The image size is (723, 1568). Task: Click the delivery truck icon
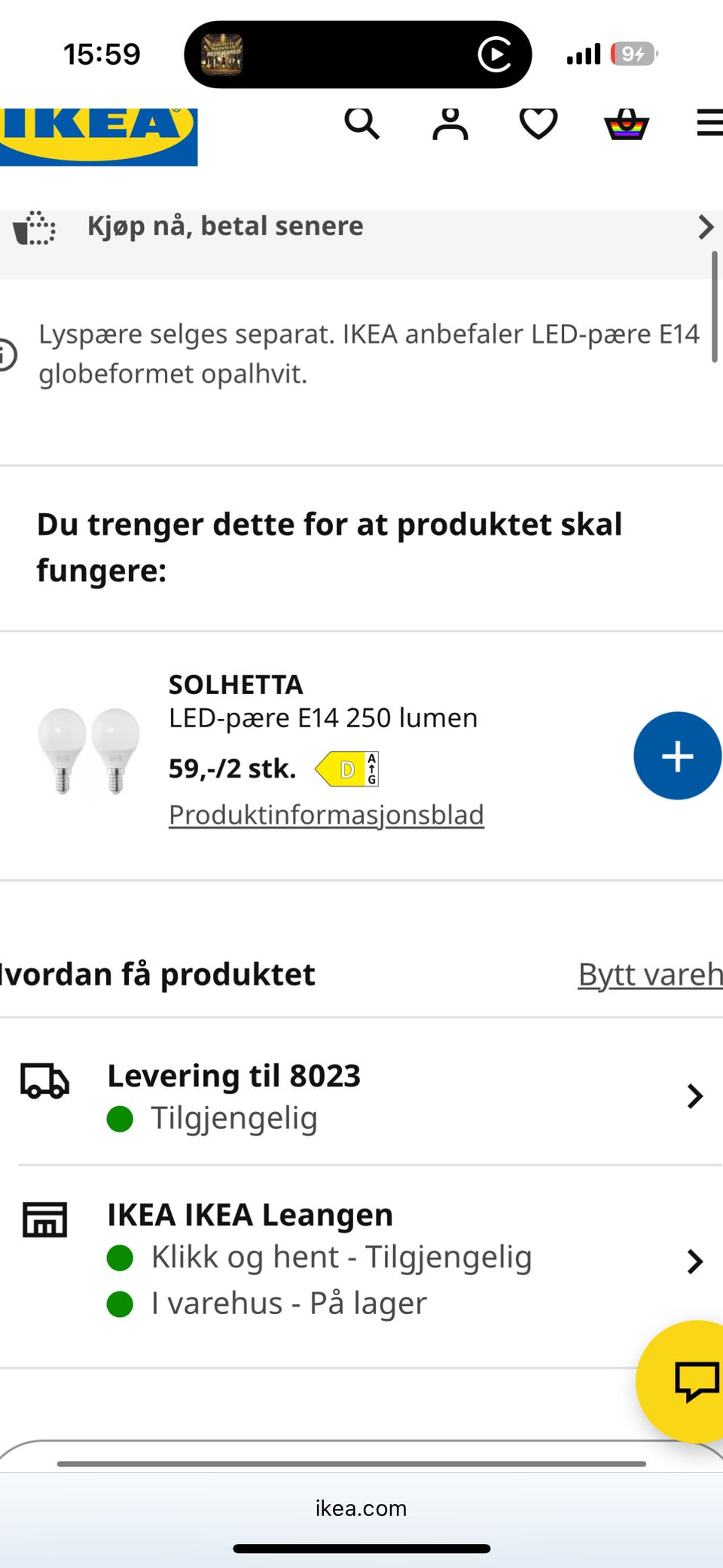coord(44,1081)
